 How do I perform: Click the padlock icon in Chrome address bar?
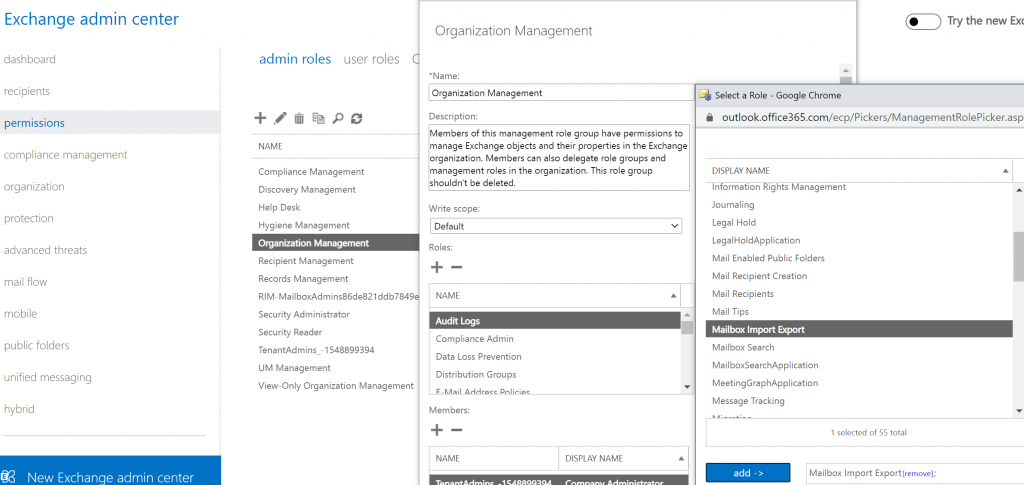pyautogui.click(x=710, y=117)
